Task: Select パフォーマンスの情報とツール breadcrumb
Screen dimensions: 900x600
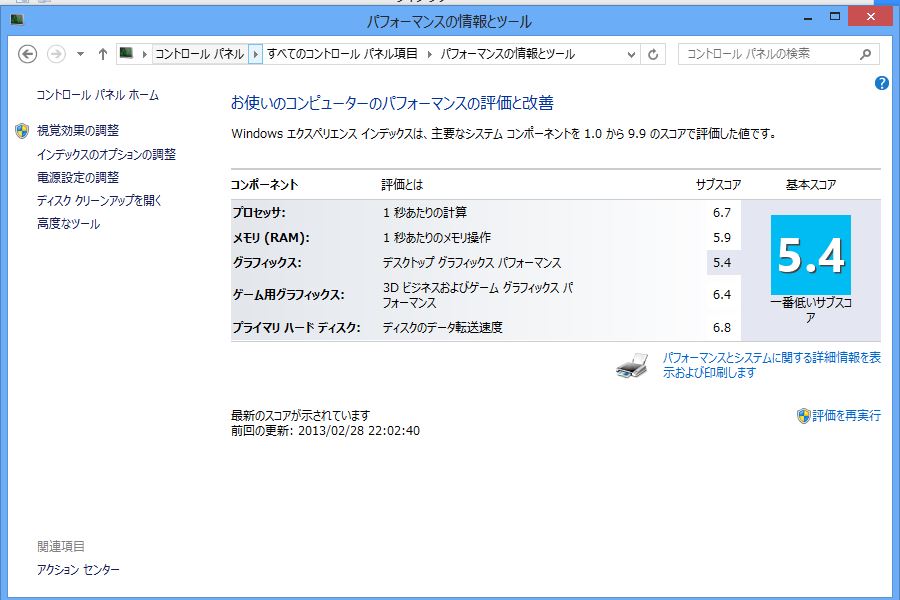Action: 507,54
